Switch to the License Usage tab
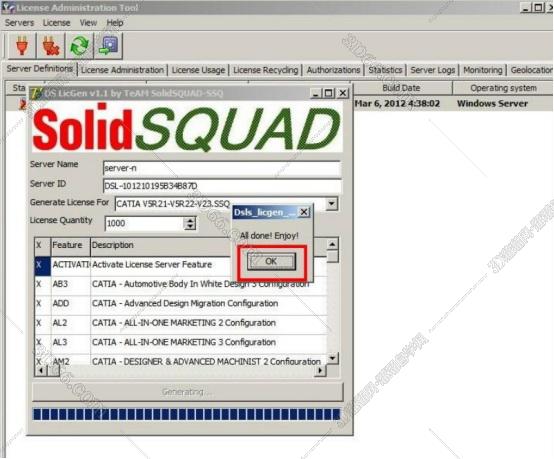Screen dimensions: 554x459 click(198, 70)
